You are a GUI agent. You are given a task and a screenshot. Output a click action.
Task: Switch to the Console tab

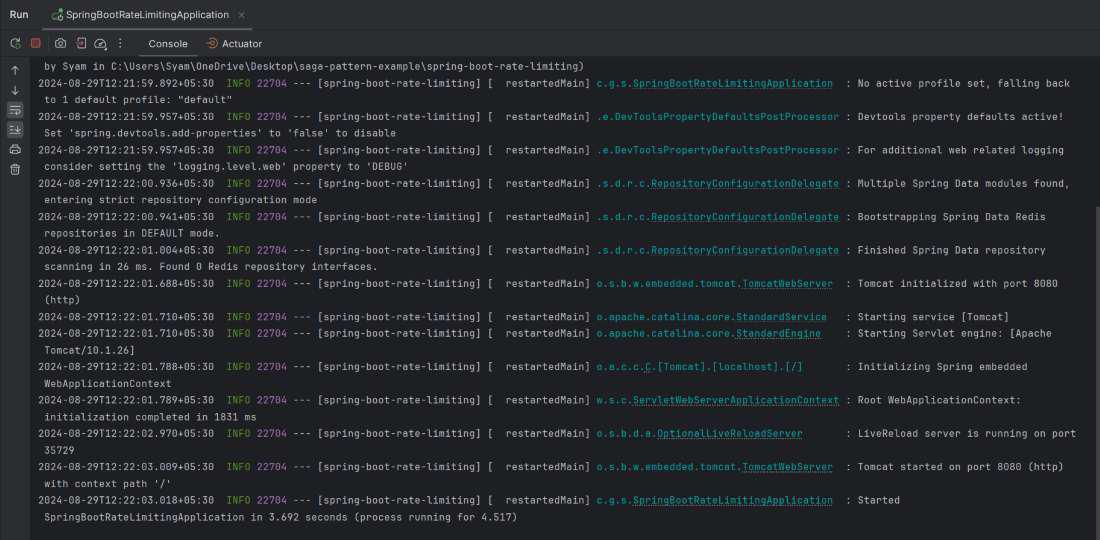point(168,43)
